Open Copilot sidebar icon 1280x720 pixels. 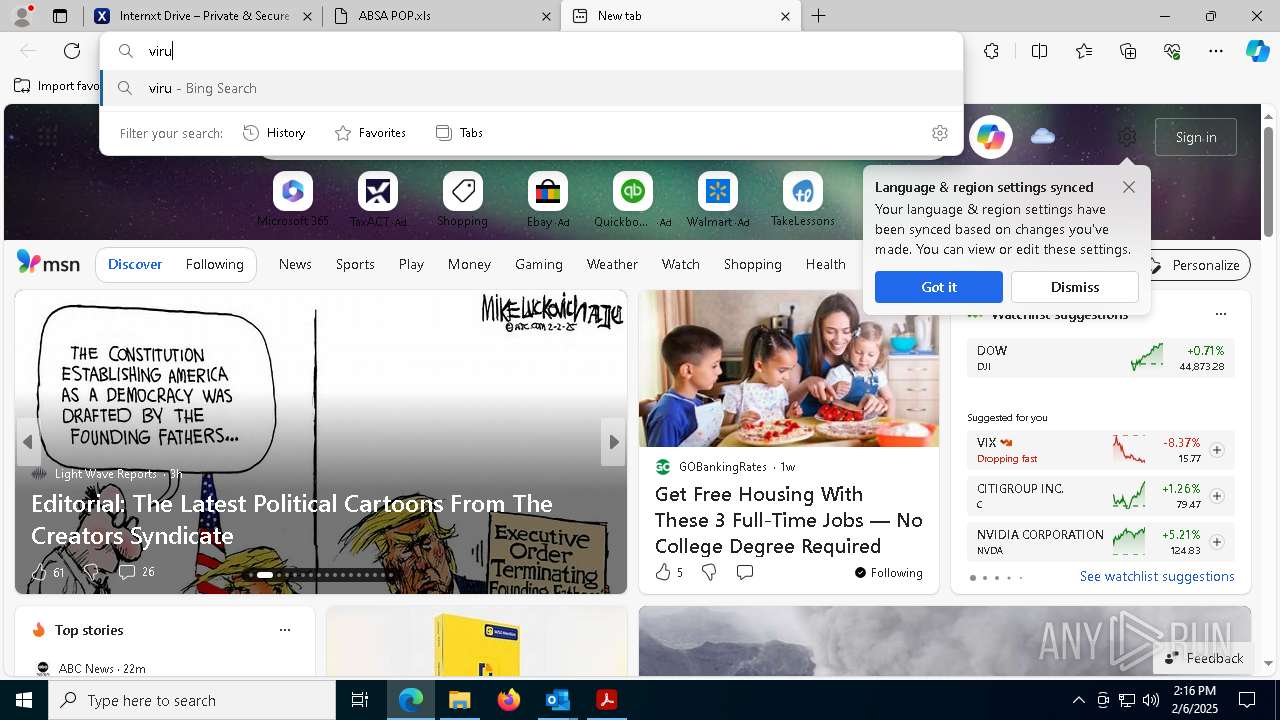point(1257,51)
